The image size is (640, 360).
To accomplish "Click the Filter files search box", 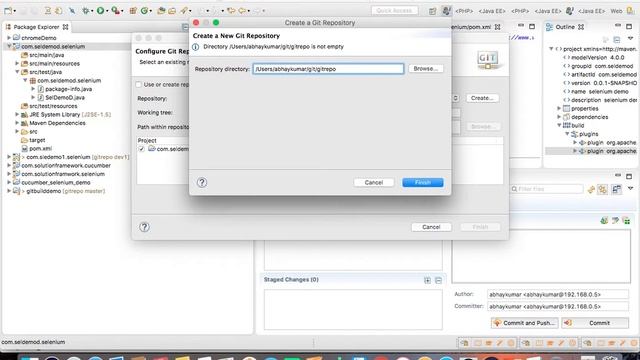I will click(547, 189).
